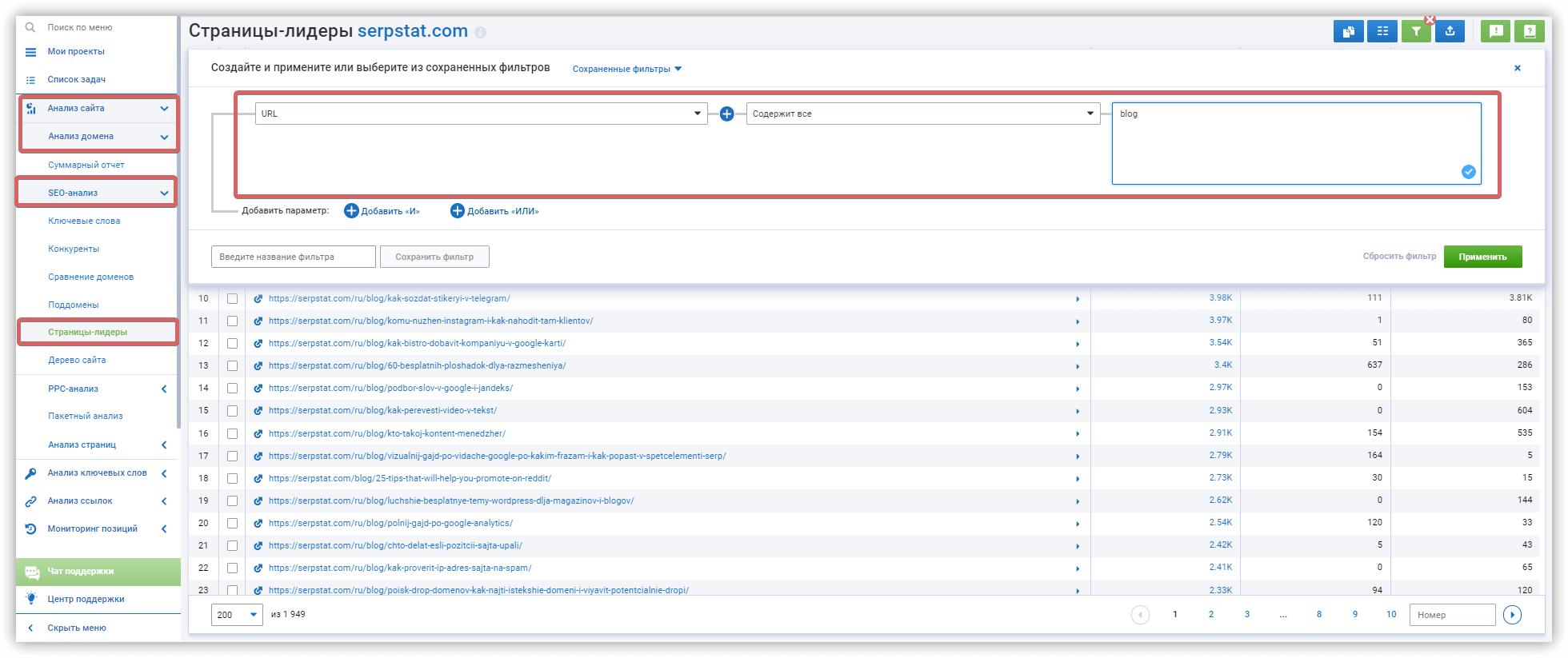Click the export upload icon button
The image size is (1568, 658).
click(x=1450, y=31)
